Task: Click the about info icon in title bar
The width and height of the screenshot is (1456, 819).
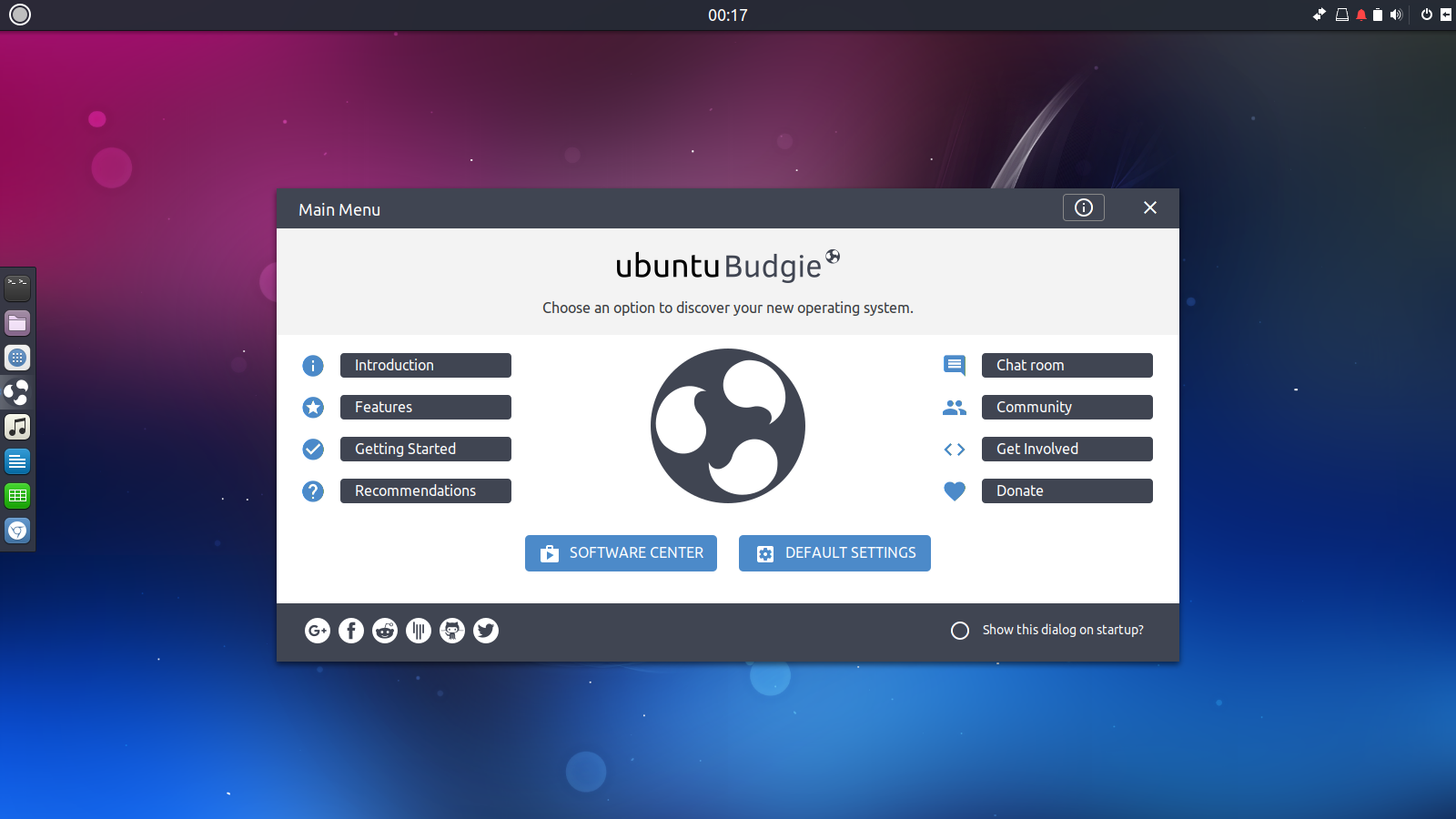Action: 1084,207
